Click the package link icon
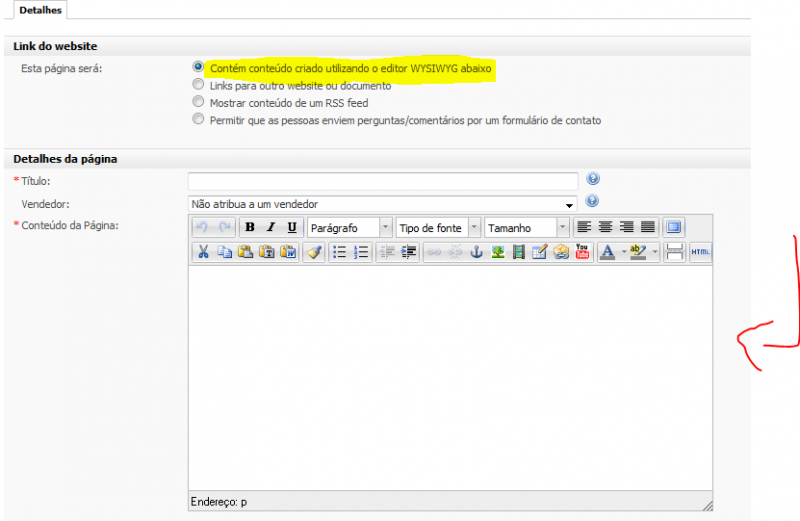The width and height of the screenshot is (800, 521). tap(561, 252)
